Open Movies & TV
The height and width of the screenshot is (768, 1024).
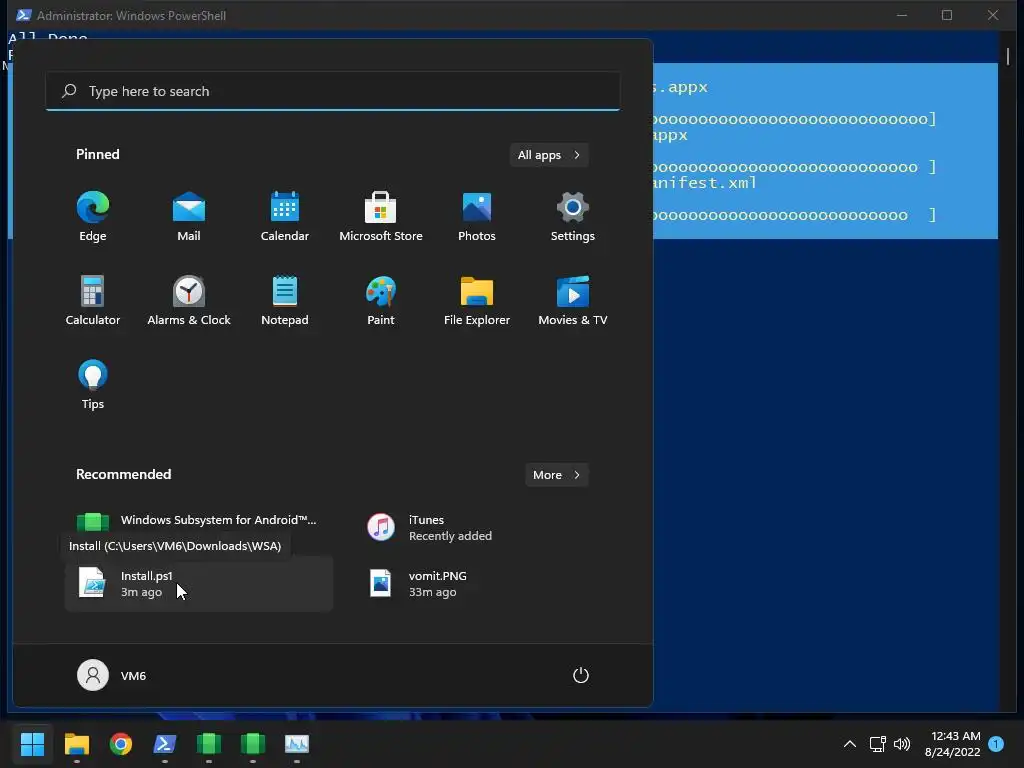pyautogui.click(x=573, y=301)
